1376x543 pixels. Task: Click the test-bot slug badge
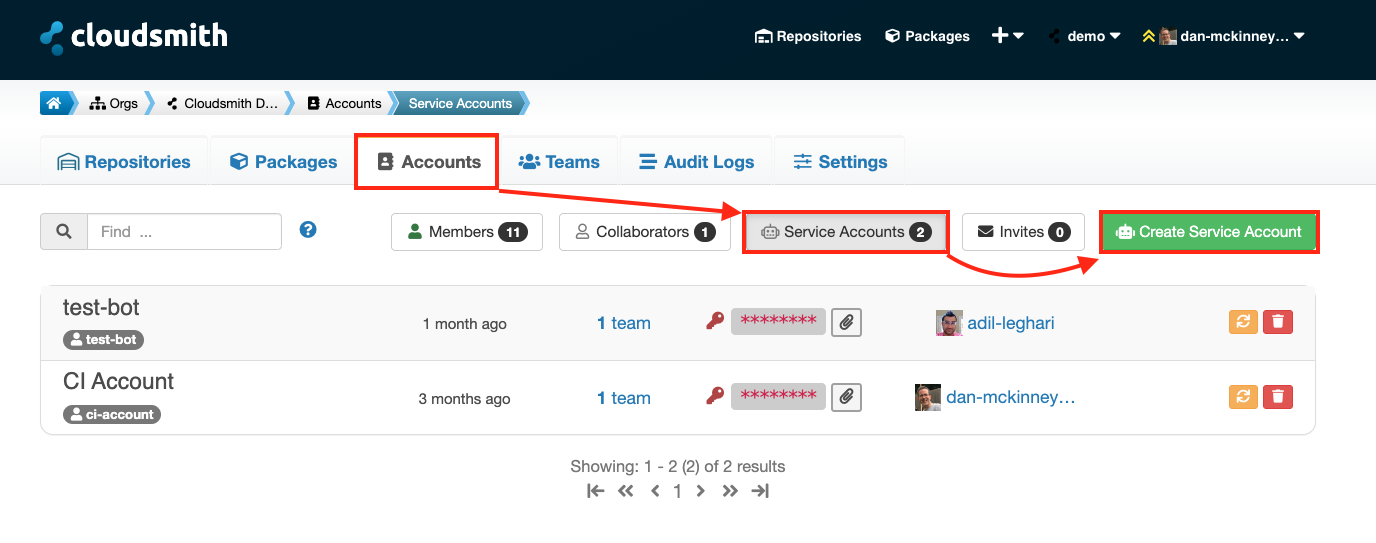pyautogui.click(x=103, y=340)
